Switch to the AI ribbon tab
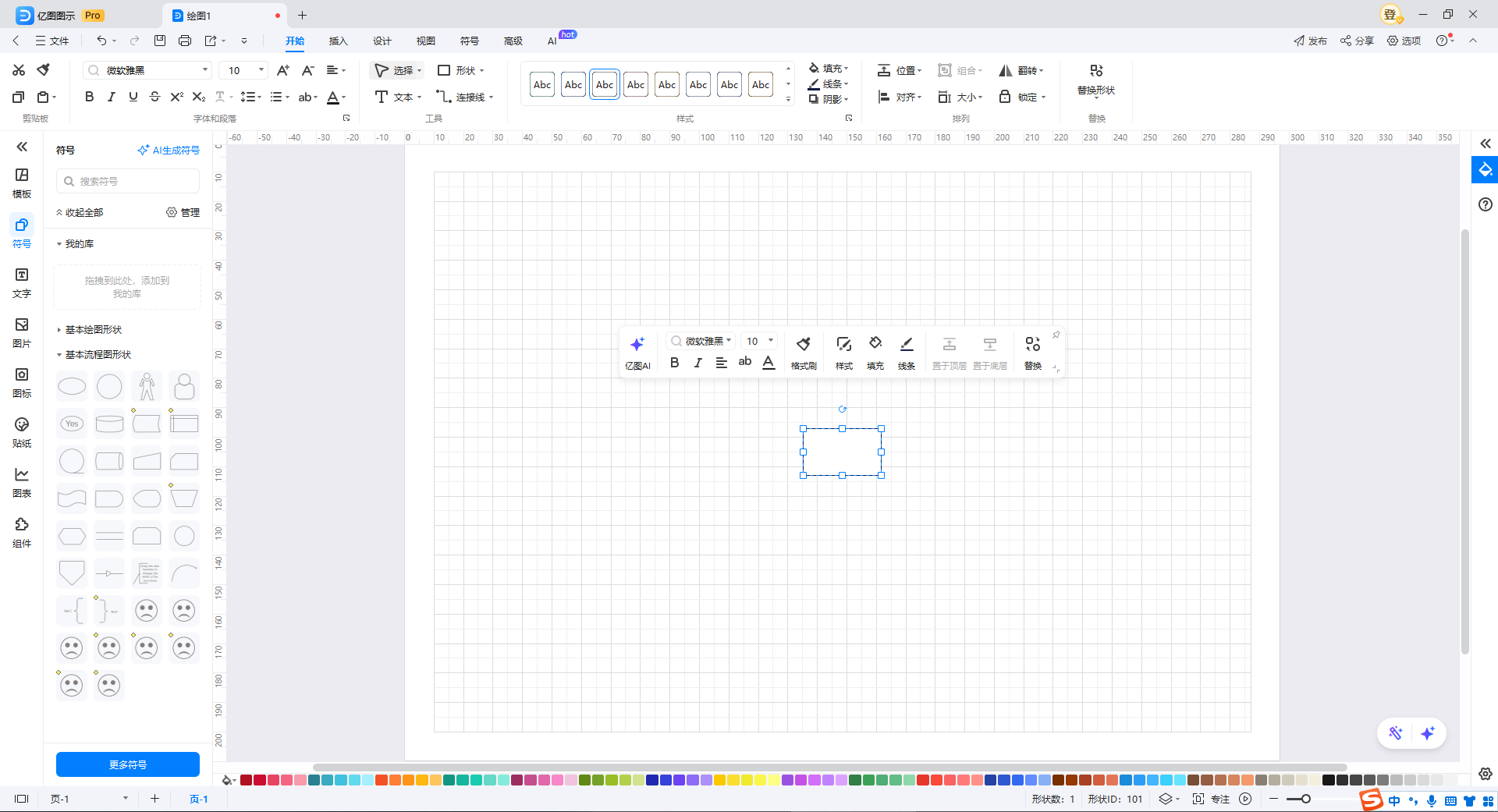Image resolution: width=1498 pixels, height=812 pixels. tap(552, 41)
